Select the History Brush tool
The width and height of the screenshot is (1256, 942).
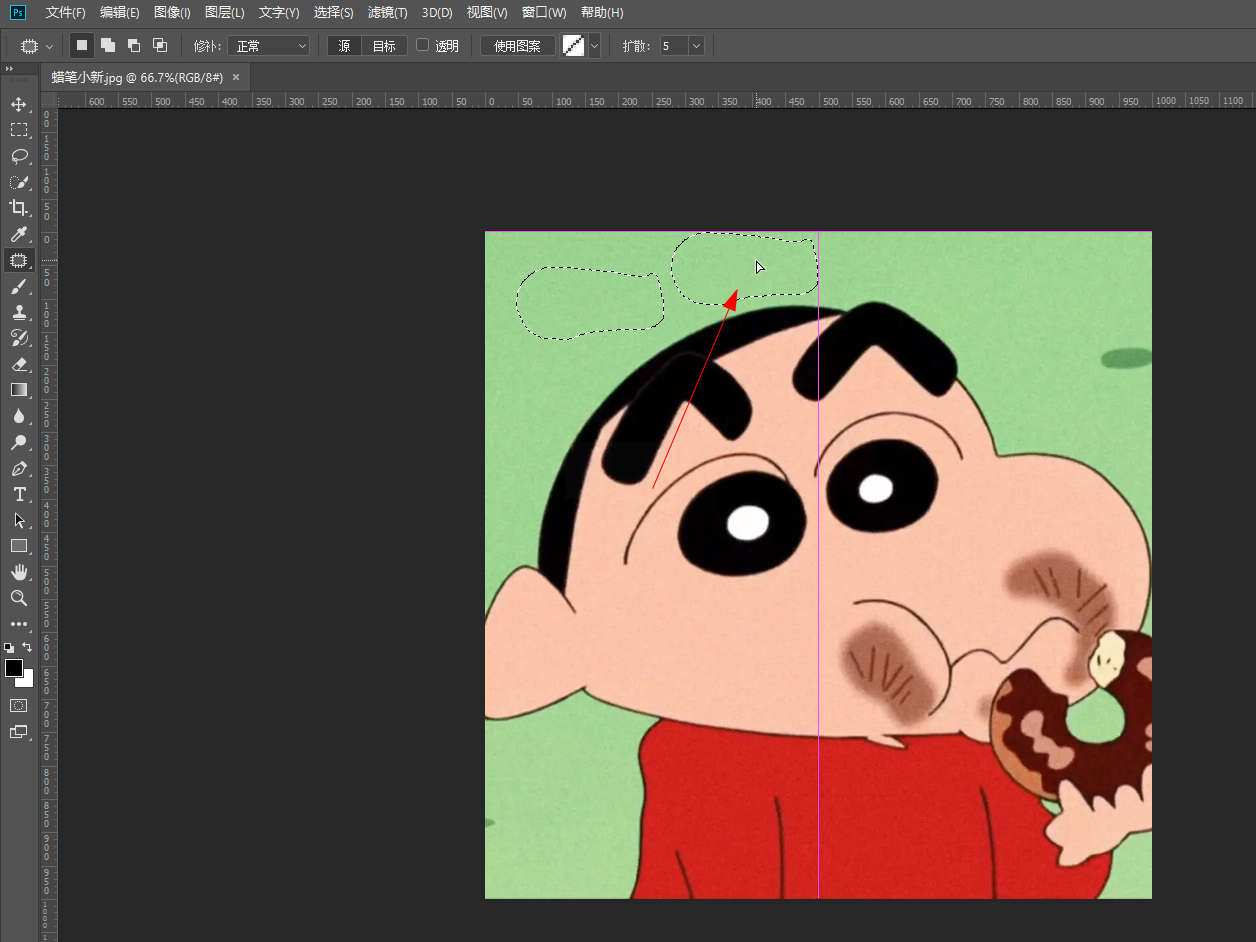click(19, 338)
